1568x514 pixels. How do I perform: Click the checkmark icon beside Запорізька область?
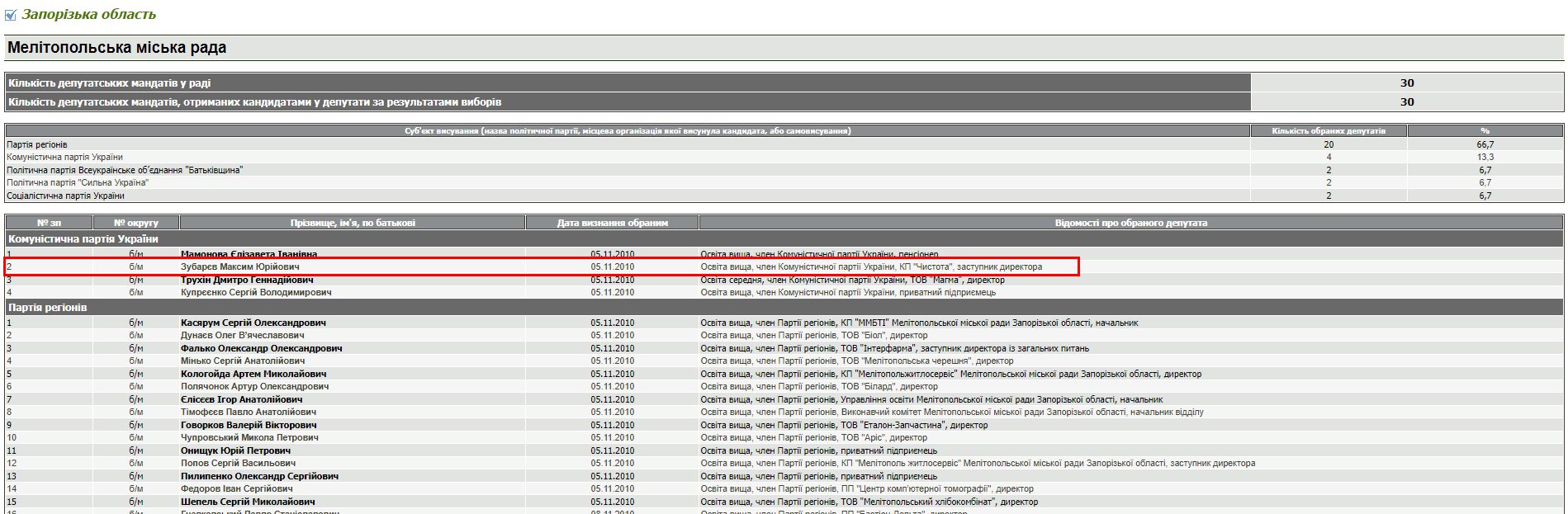pyautogui.click(x=11, y=15)
